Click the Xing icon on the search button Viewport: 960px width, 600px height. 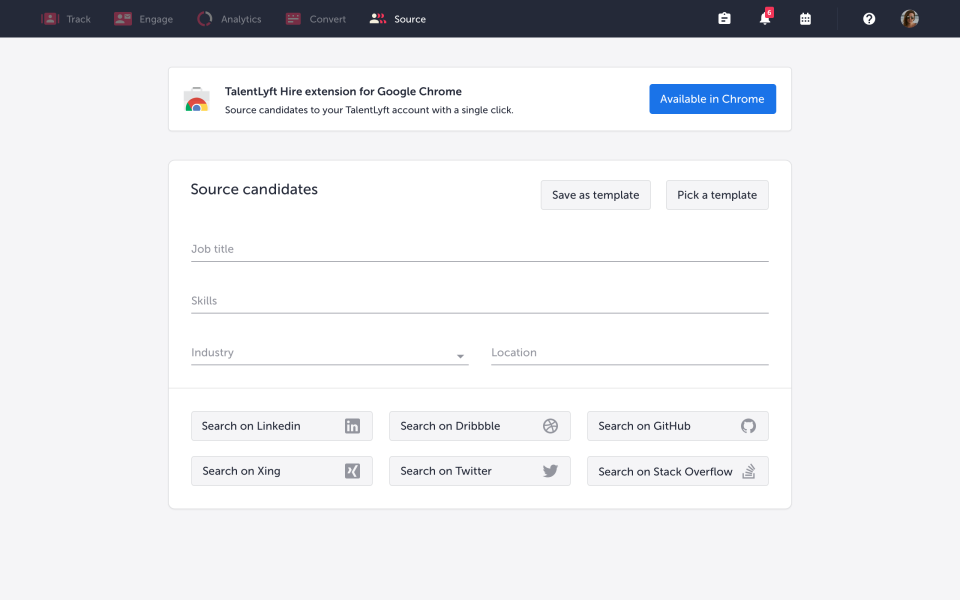click(352, 471)
